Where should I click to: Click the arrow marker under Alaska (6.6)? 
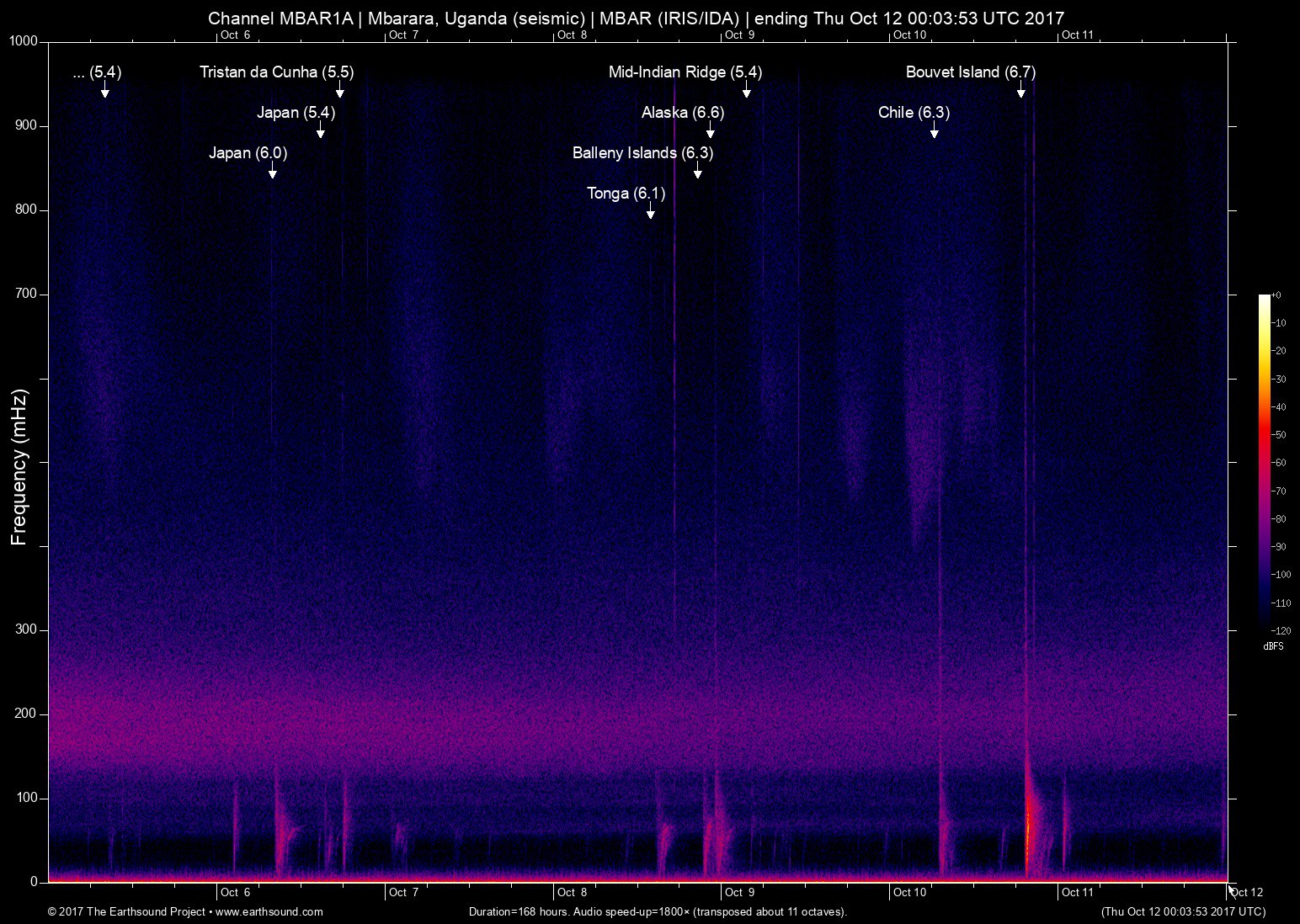coord(711,130)
